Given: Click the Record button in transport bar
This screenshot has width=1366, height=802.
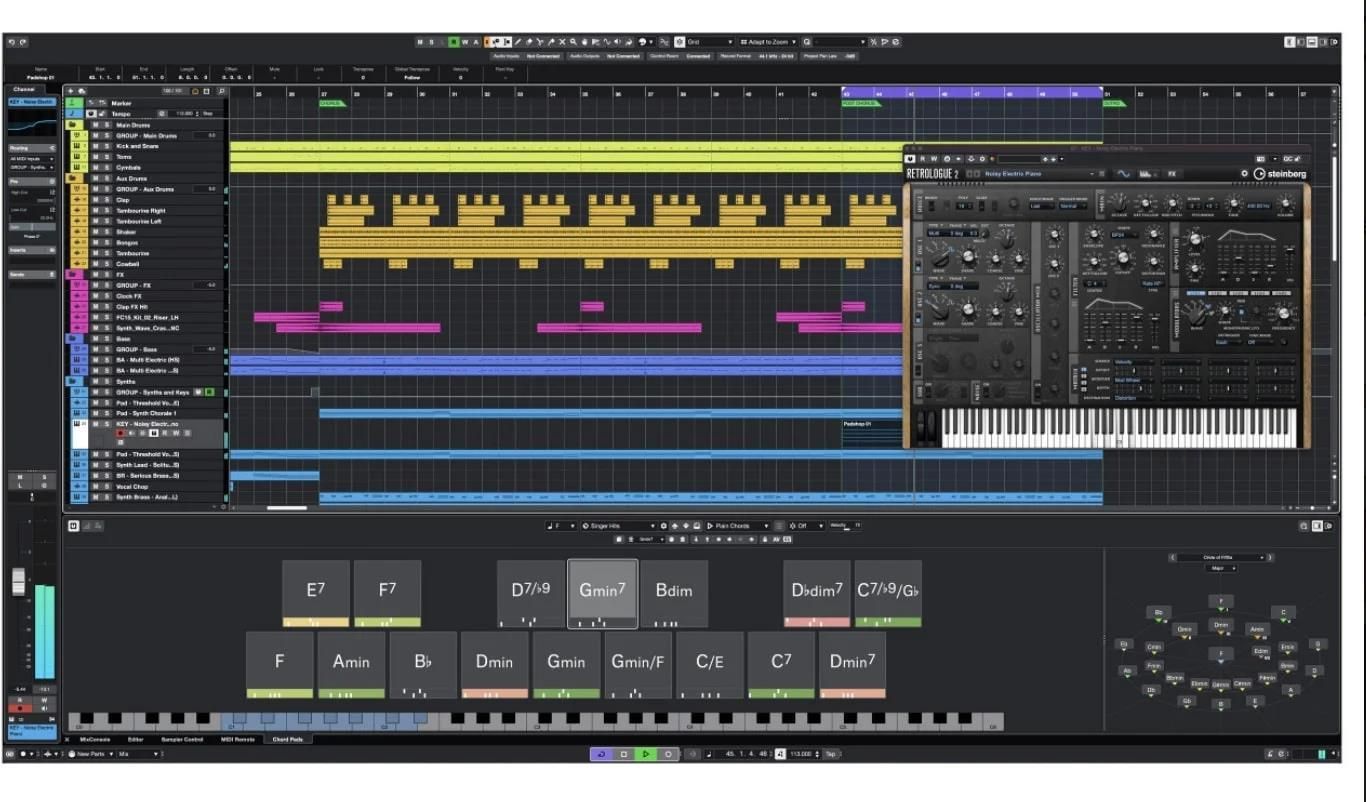Looking at the screenshot, I should tap(668, 754).
